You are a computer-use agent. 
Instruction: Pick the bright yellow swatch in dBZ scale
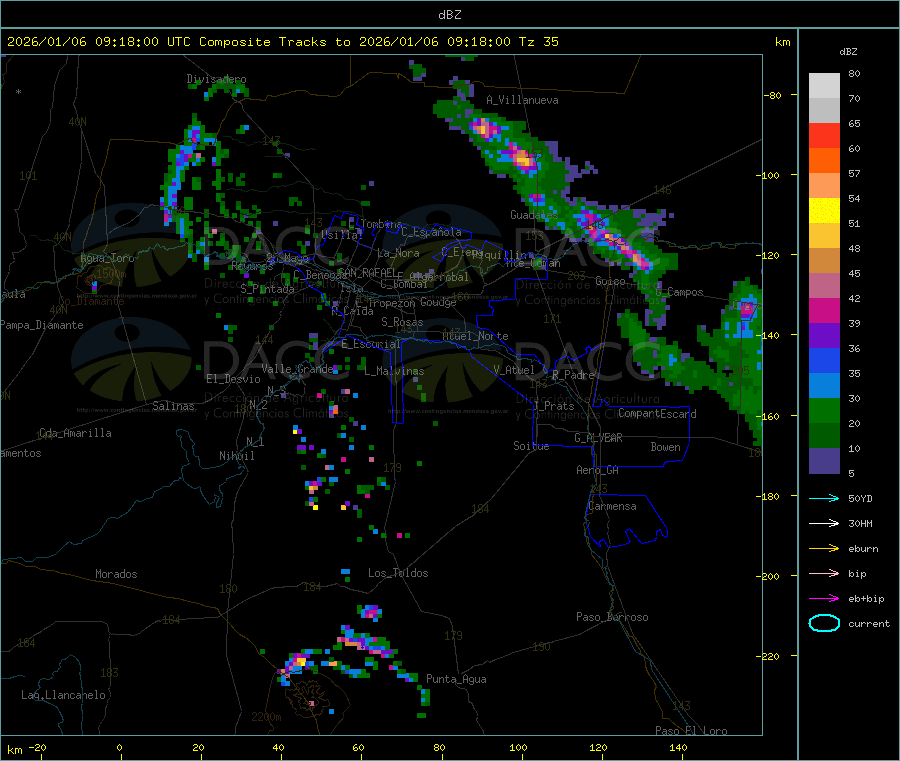[824, 211]
